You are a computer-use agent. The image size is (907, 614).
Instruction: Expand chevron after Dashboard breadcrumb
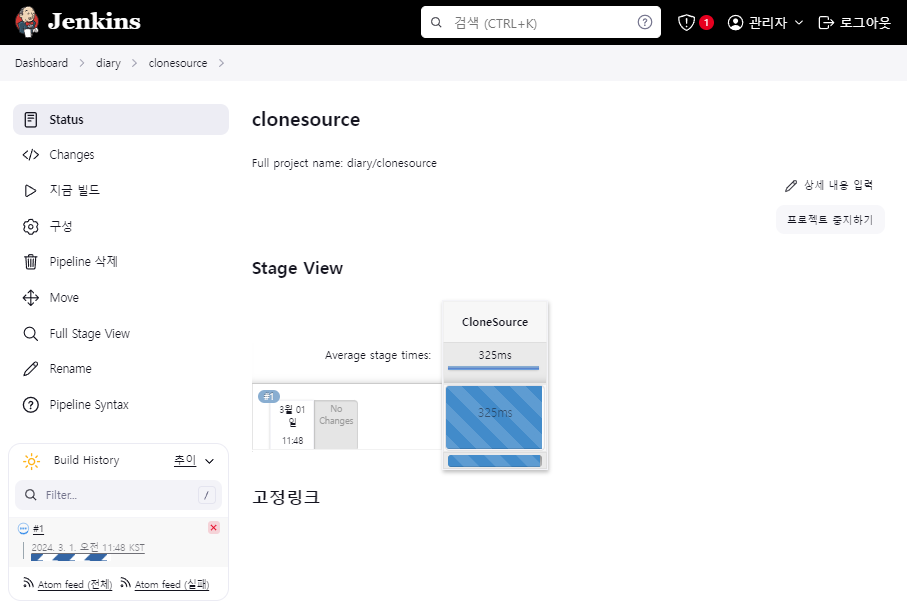tap(82, 63)
